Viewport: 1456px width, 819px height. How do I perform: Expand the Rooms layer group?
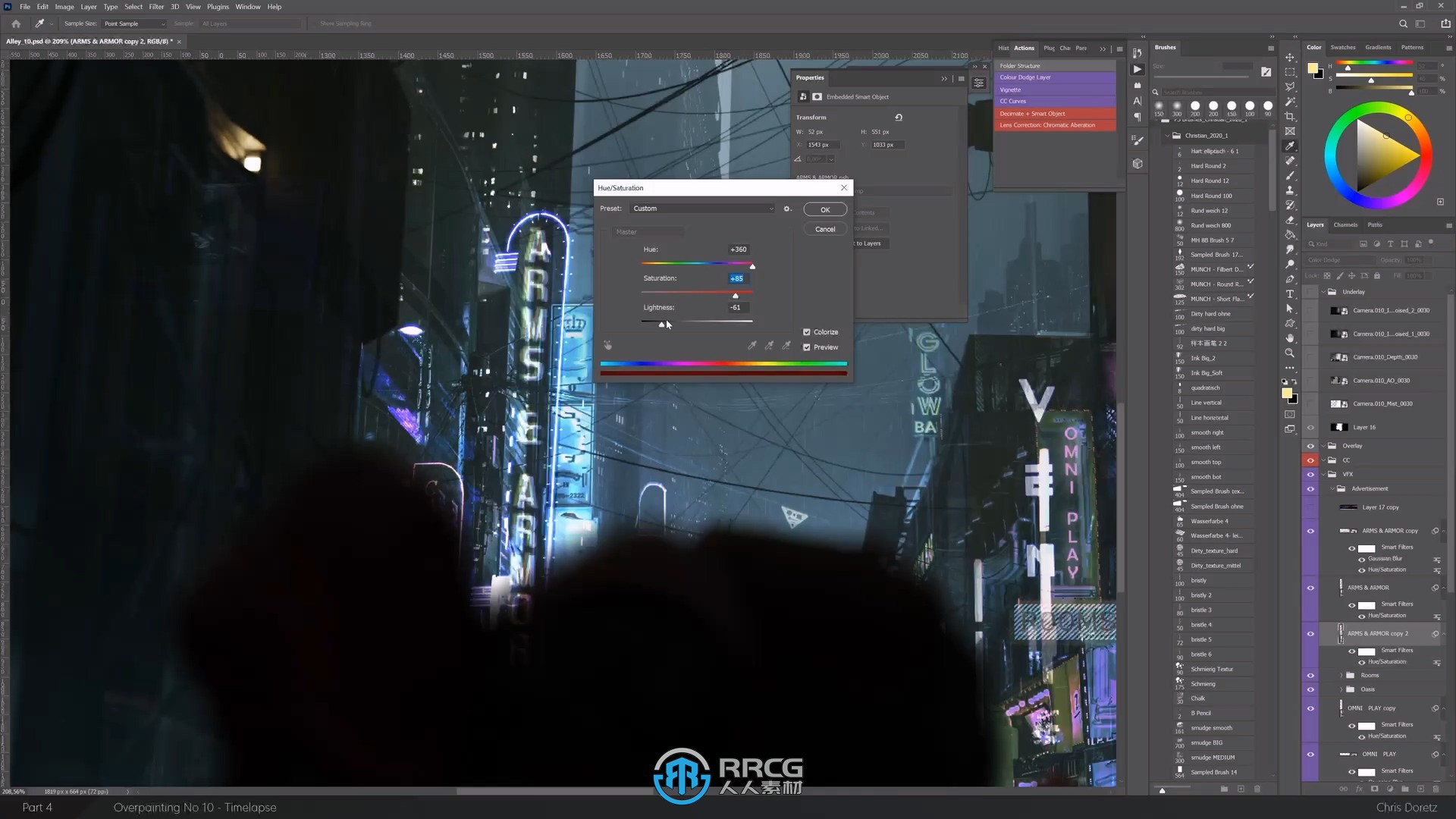pyautogui.click(x=1341, y=676)
